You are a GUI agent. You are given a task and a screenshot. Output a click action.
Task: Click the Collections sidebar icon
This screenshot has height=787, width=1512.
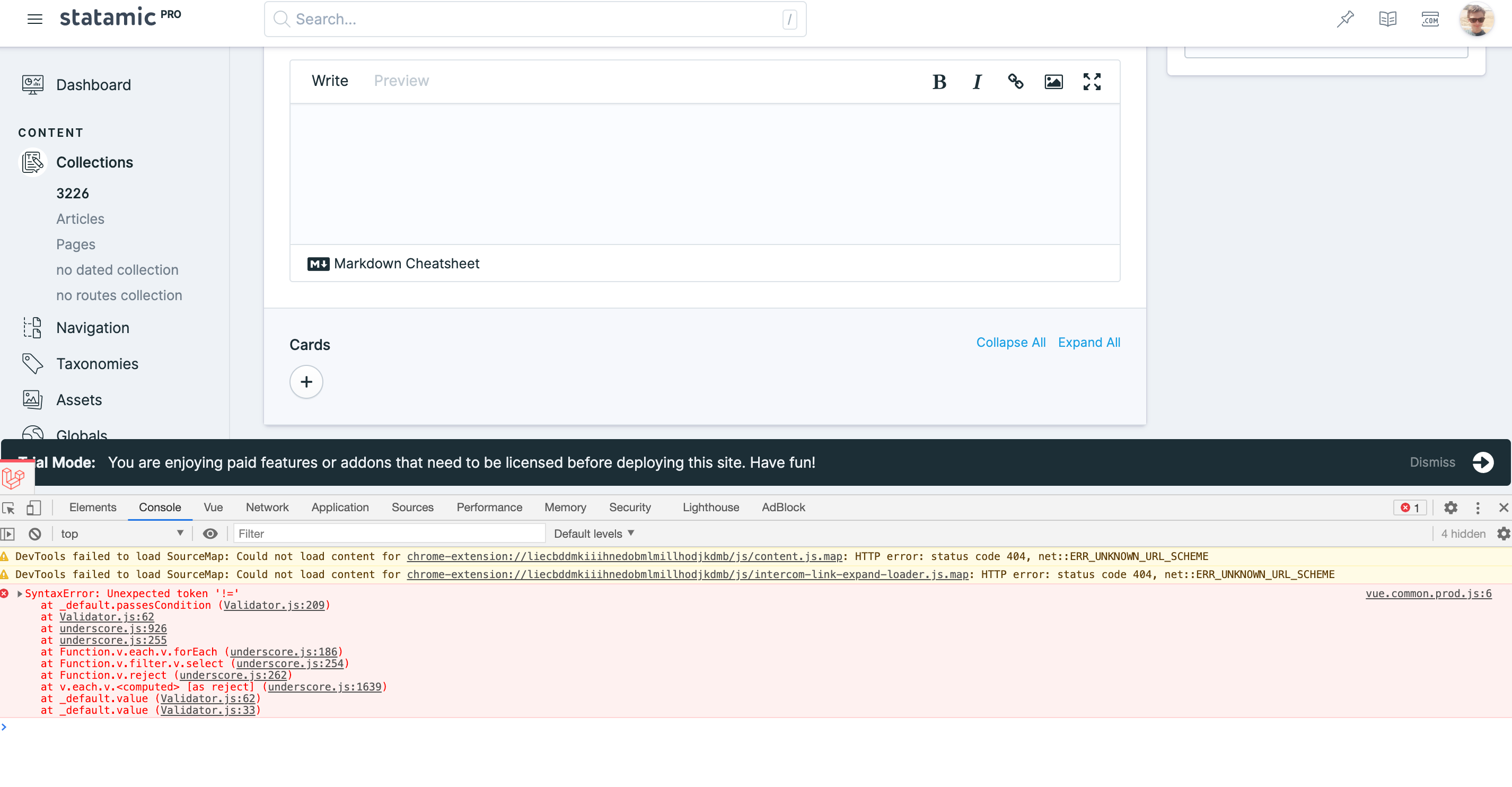tap(33, 162)
